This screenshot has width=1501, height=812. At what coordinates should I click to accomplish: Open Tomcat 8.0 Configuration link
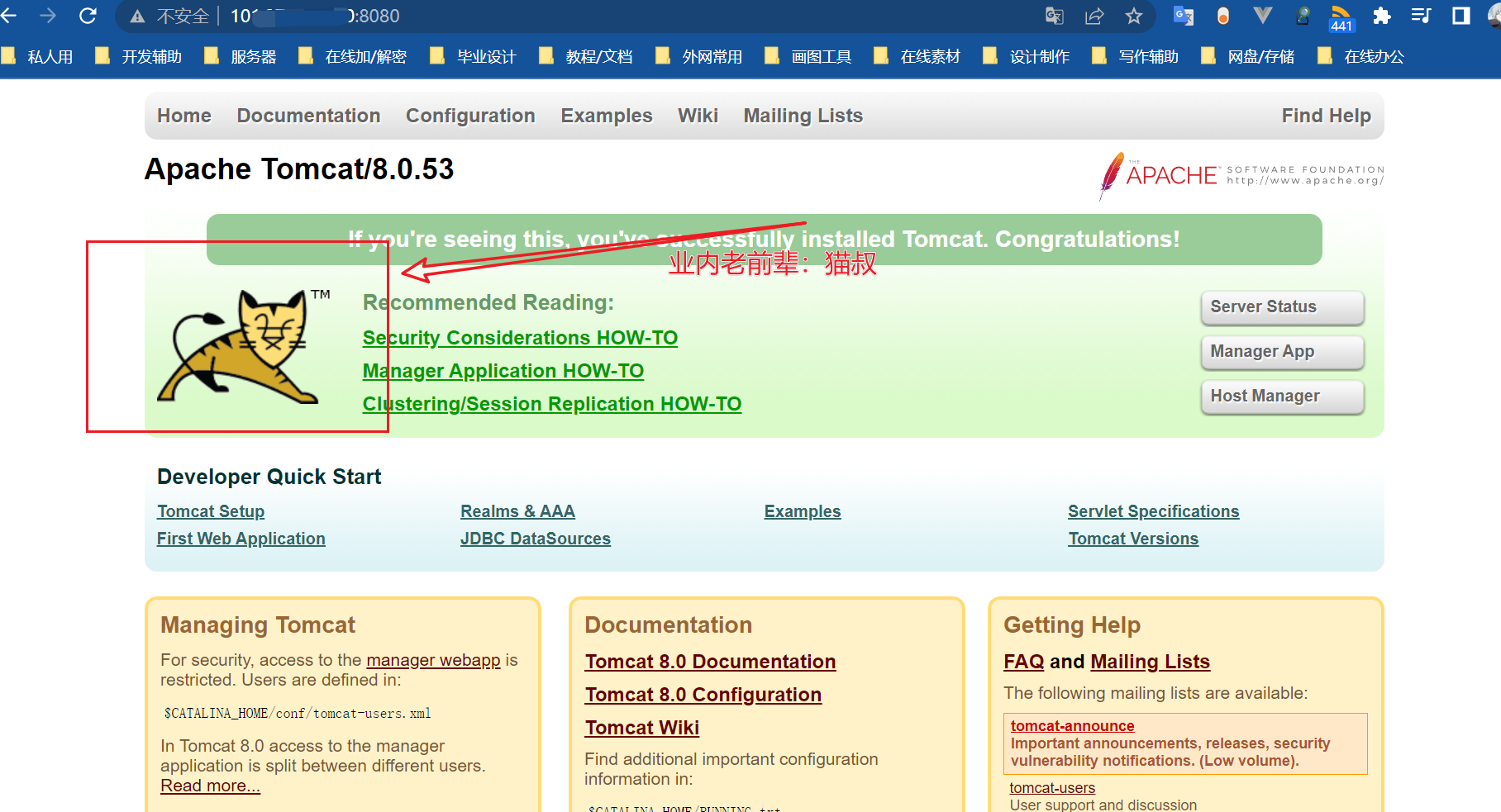(x=703, y=695)
